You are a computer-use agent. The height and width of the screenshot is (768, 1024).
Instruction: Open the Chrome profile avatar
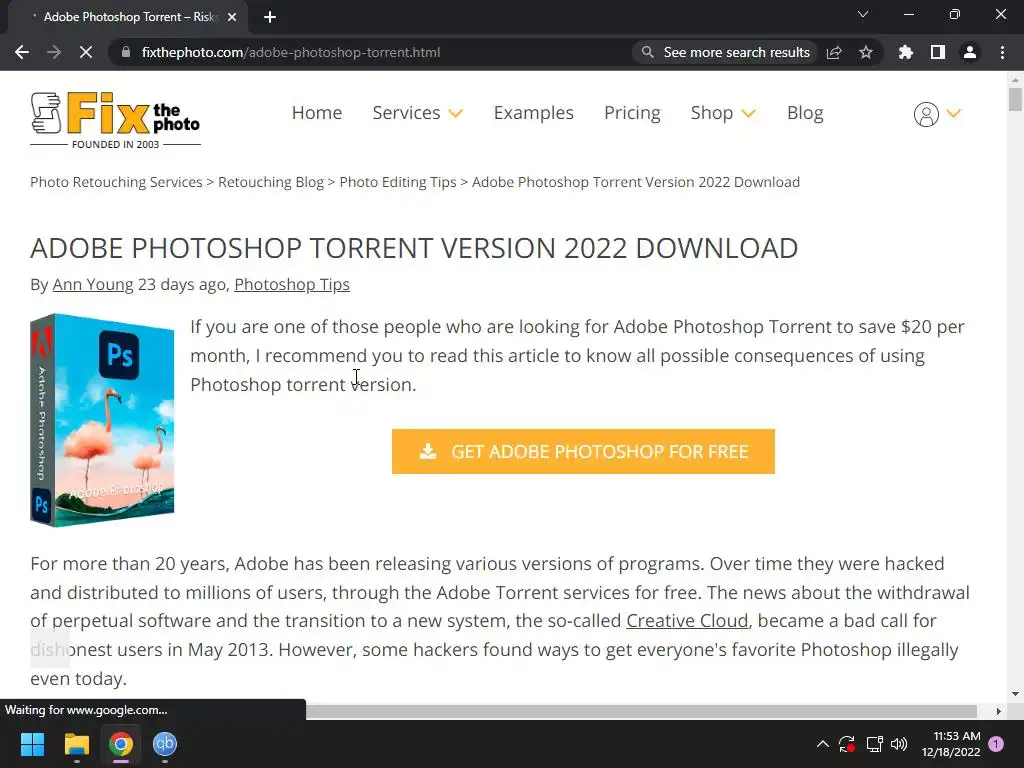coord(970,52)
